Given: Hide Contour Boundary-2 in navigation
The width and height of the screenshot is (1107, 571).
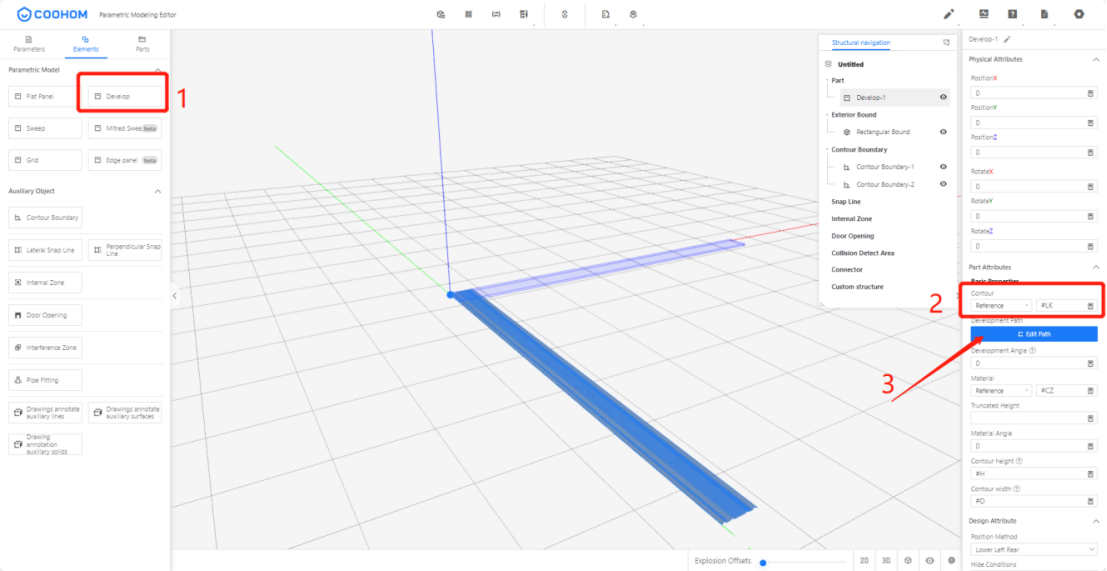Looking at the screenshot, I should (943, 184).
